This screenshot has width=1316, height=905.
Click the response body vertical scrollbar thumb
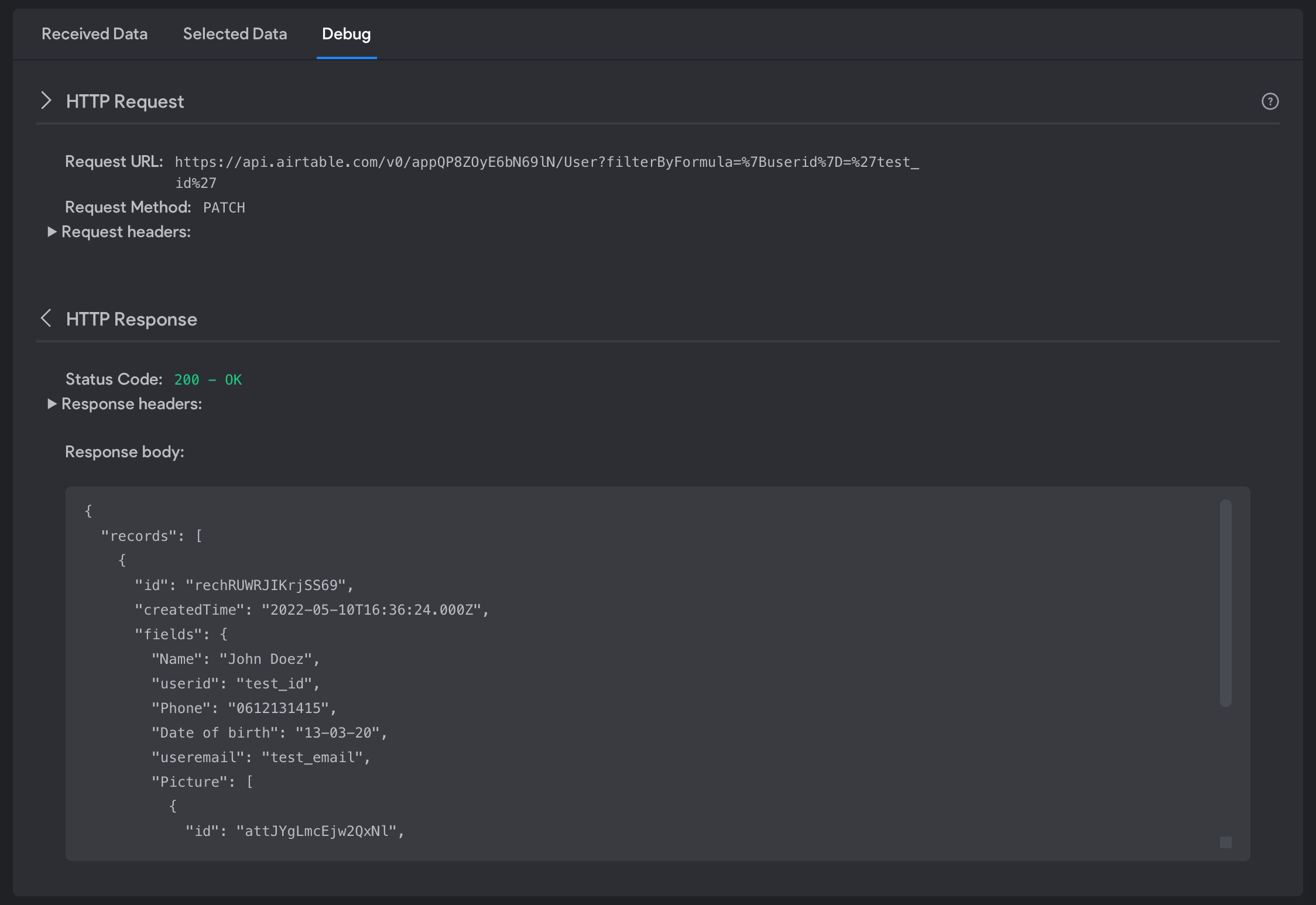click(x=1226, y=603)
